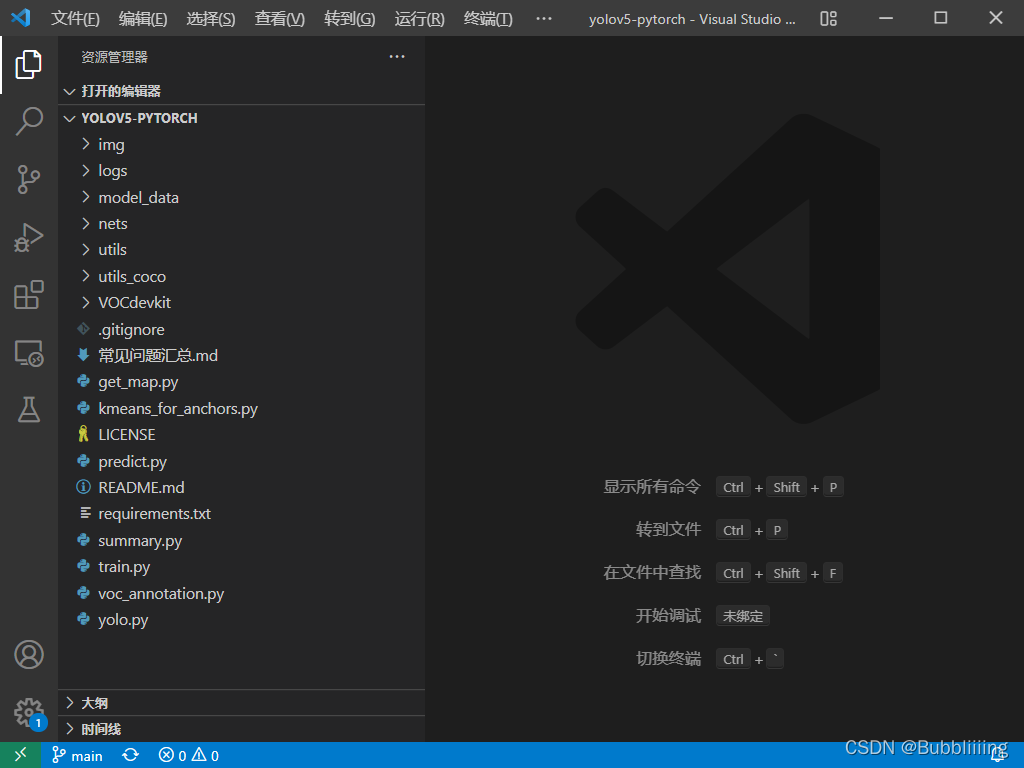The height and width of the screenshot is (768, 1024).
Task: Expand the utils folder
Action: click(x=242, y=250)
